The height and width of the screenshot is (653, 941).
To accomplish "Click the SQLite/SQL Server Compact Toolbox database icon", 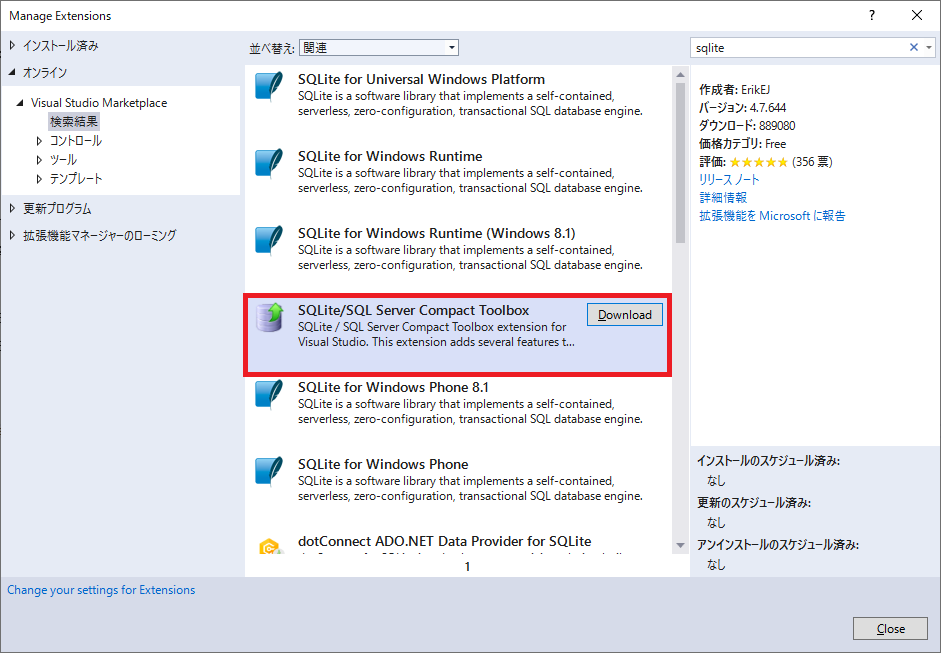I will (269, 317).
